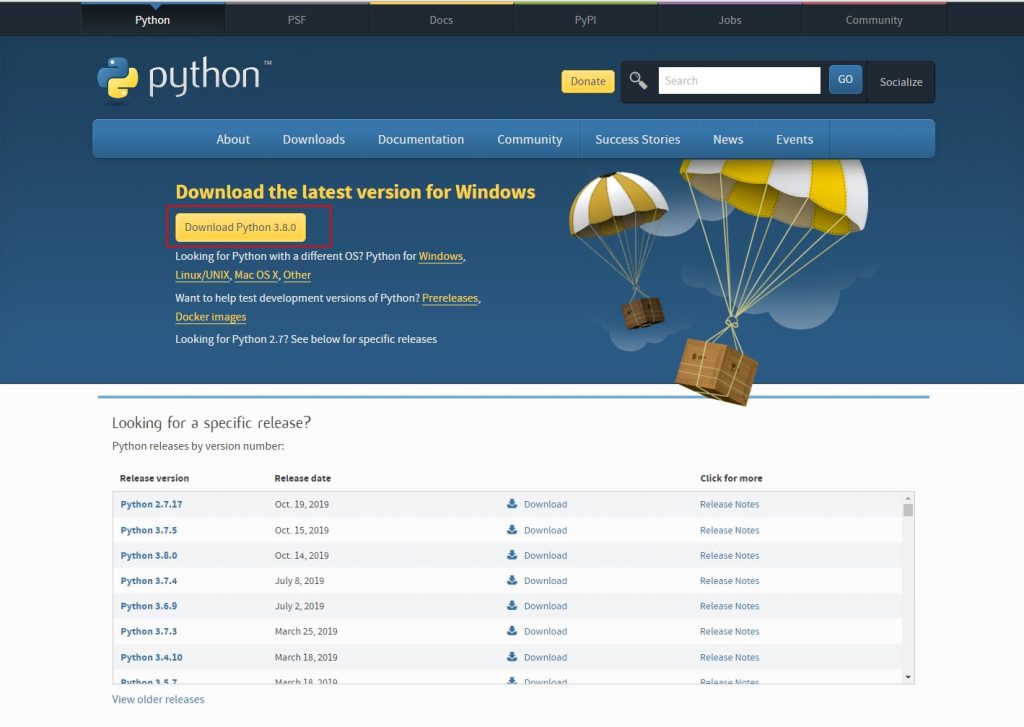Viewport: 1024px width, 727px height.
Task: Click scroll down arrow of releases list
Action: point(908,677)
